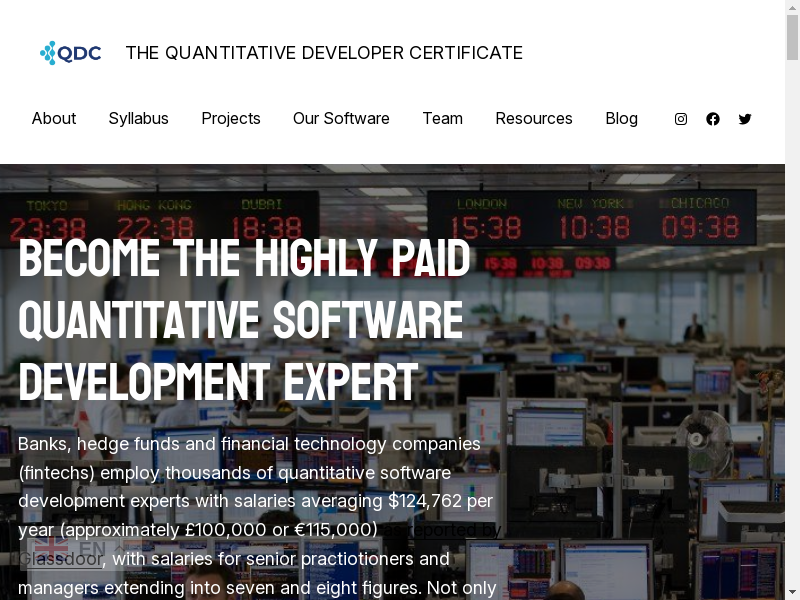This screenshot has width=800, height=600.
Task: Click The Quantitative Developer Certificate title
Action: (x=324, y=53)
